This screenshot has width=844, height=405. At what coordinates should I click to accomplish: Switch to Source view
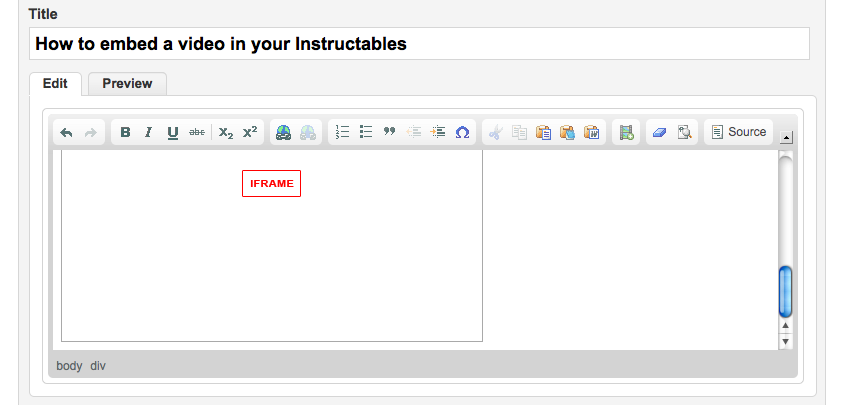coord(738,132)
